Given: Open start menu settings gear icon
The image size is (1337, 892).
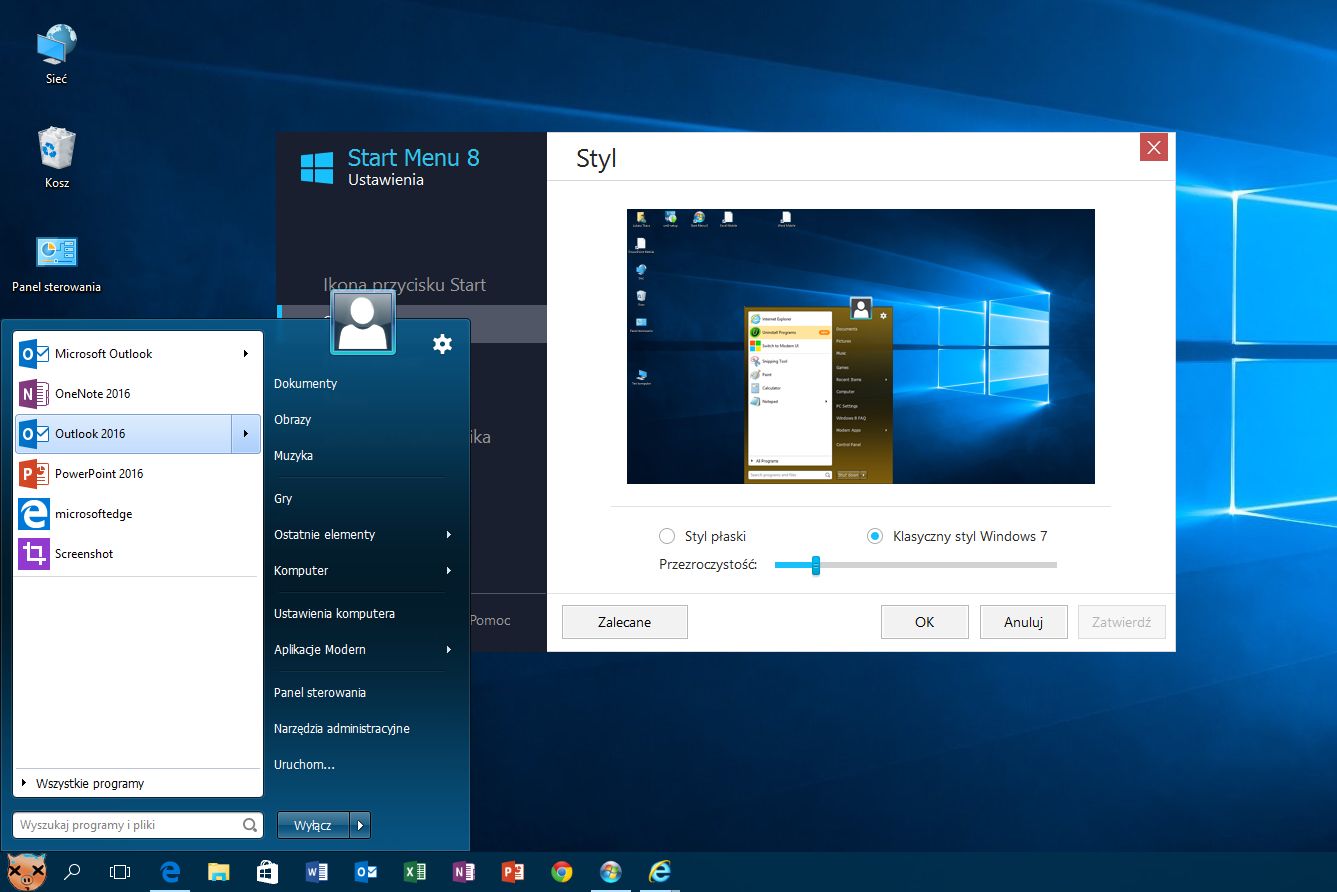Looking at the screenshot, I should click(x=442, y=344).
